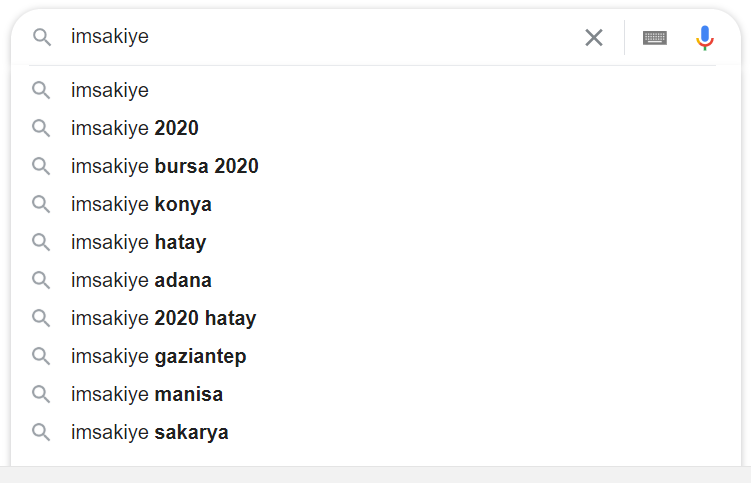The width and height of the screenshot is (751, 483).
Task: Pick the 'imsakiye konya' suggestion
Action: [x=376, y=204]
